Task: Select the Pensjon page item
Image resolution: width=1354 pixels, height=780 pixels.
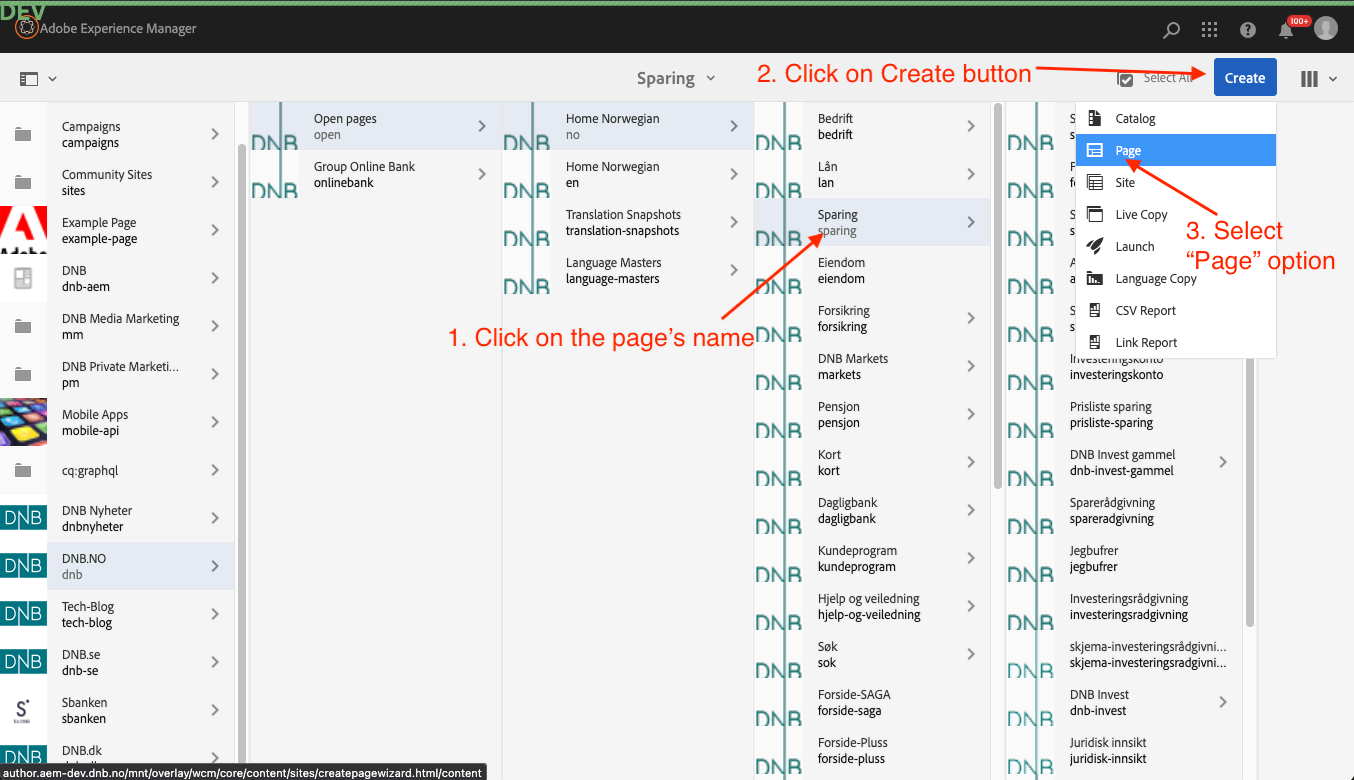Action: click(838, 414)
